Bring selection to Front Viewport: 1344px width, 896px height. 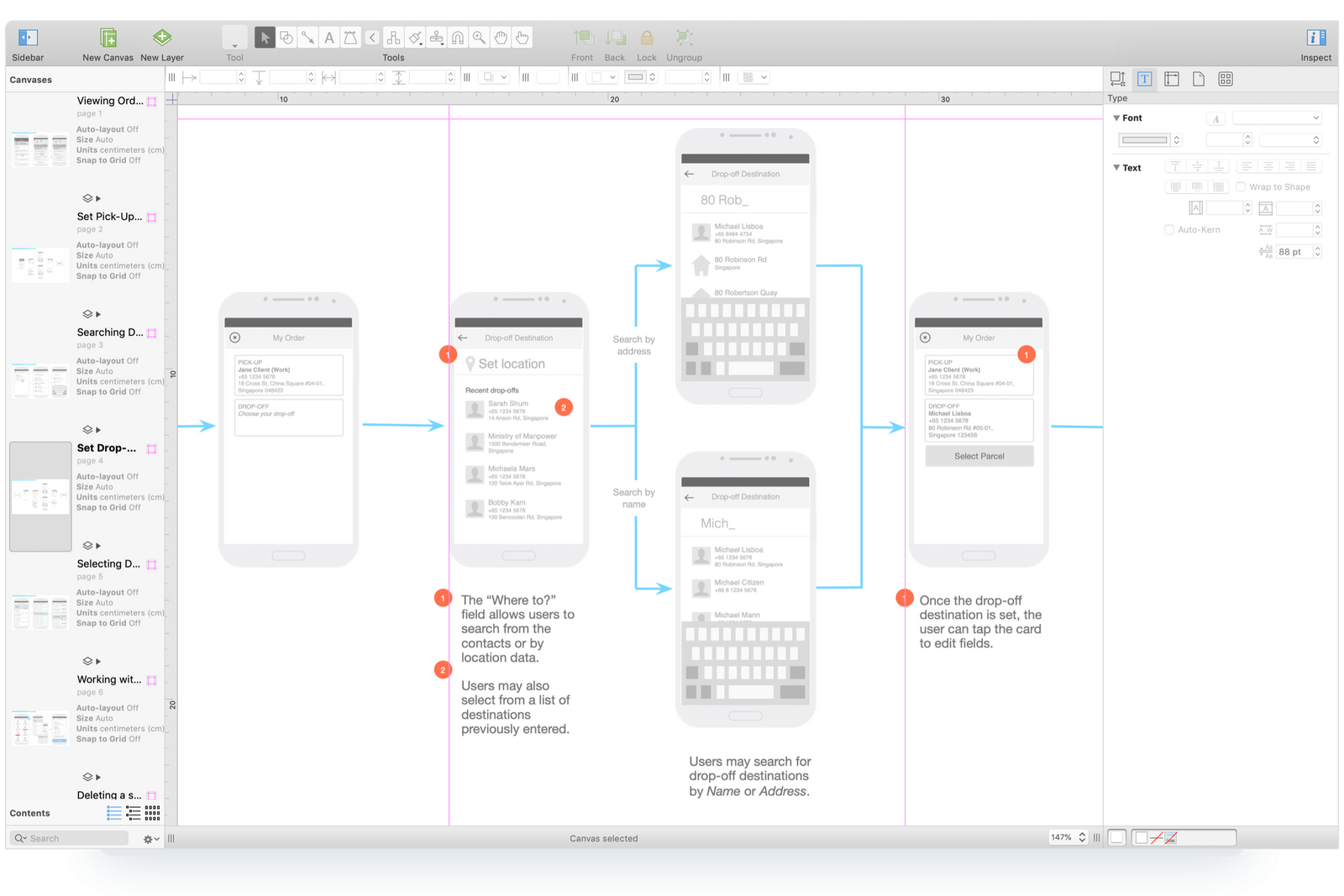click(582, 38)
